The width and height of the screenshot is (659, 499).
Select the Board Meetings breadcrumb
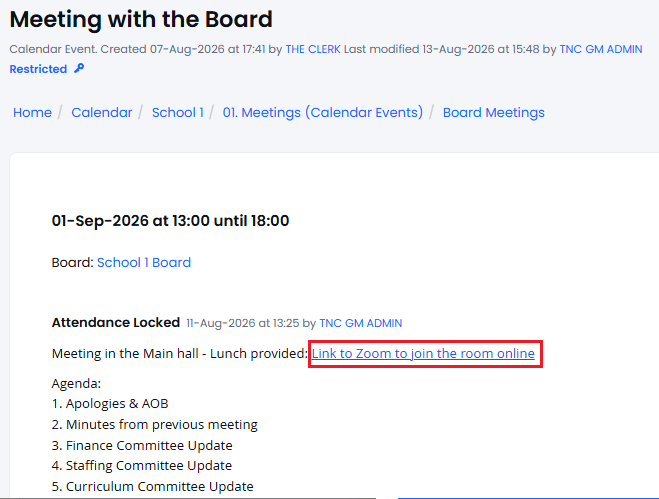coord(493,113)
